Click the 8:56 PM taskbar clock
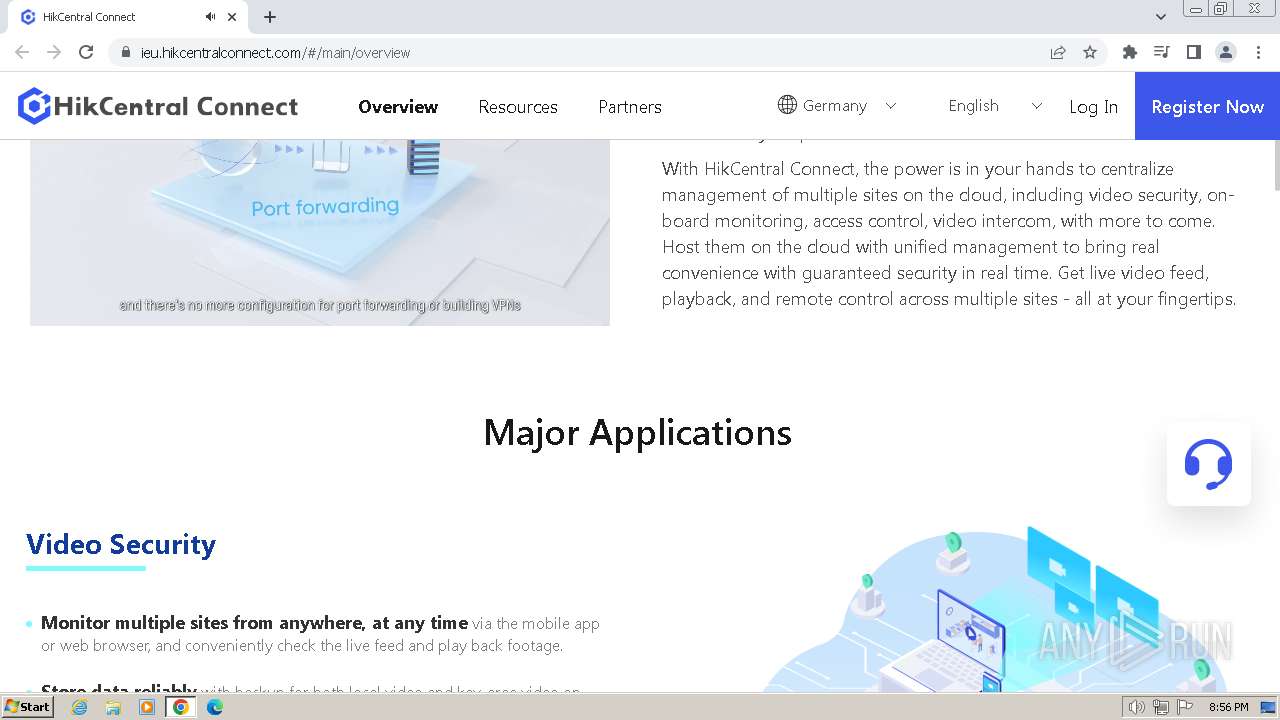 (x=1228, y=707)
